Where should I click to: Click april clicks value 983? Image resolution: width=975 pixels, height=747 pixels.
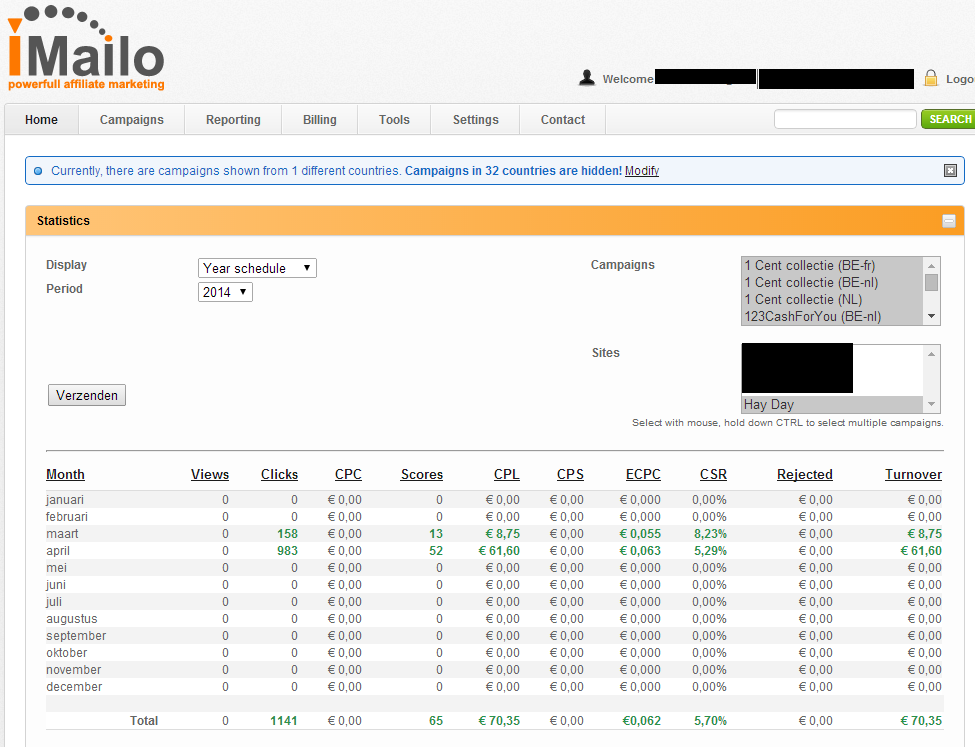pyautogui.click(x=287, y=551)
